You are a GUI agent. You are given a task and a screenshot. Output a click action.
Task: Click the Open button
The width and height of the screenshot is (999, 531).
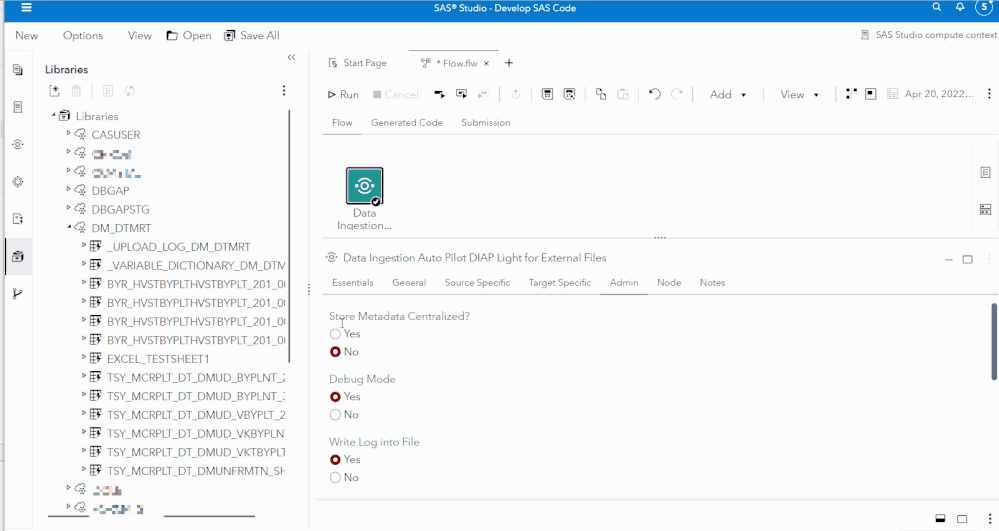[x=189, y=36]
